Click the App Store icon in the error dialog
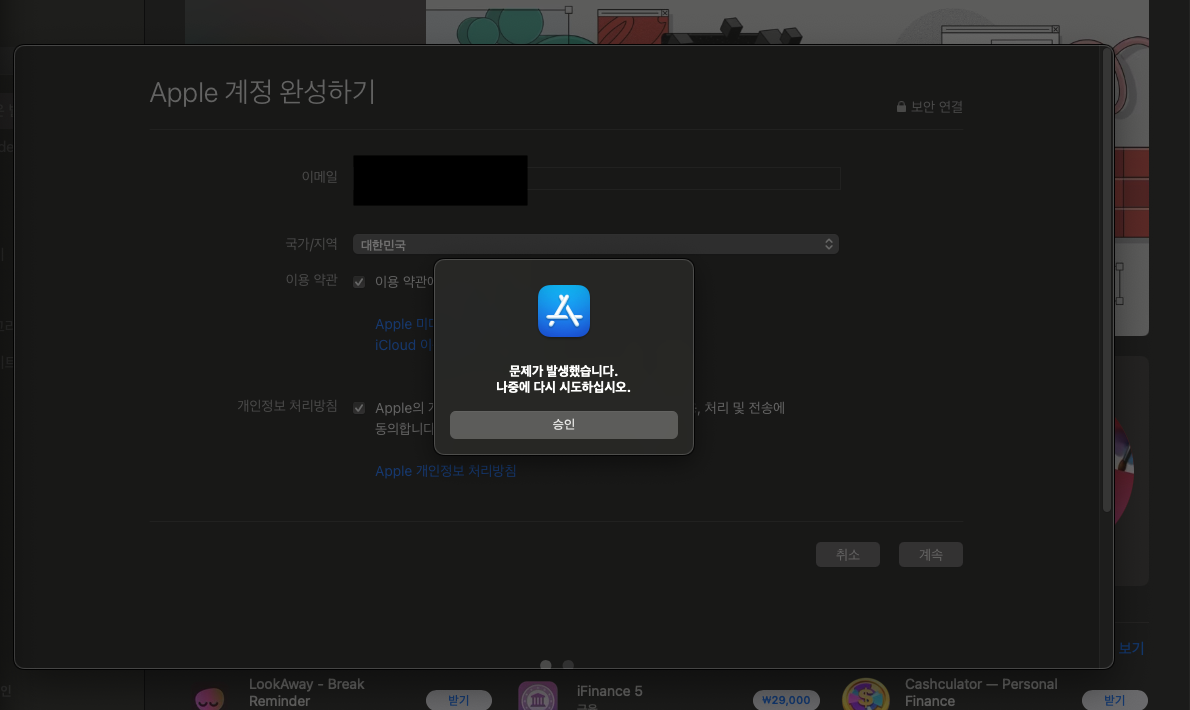 (x=564, y=311)
